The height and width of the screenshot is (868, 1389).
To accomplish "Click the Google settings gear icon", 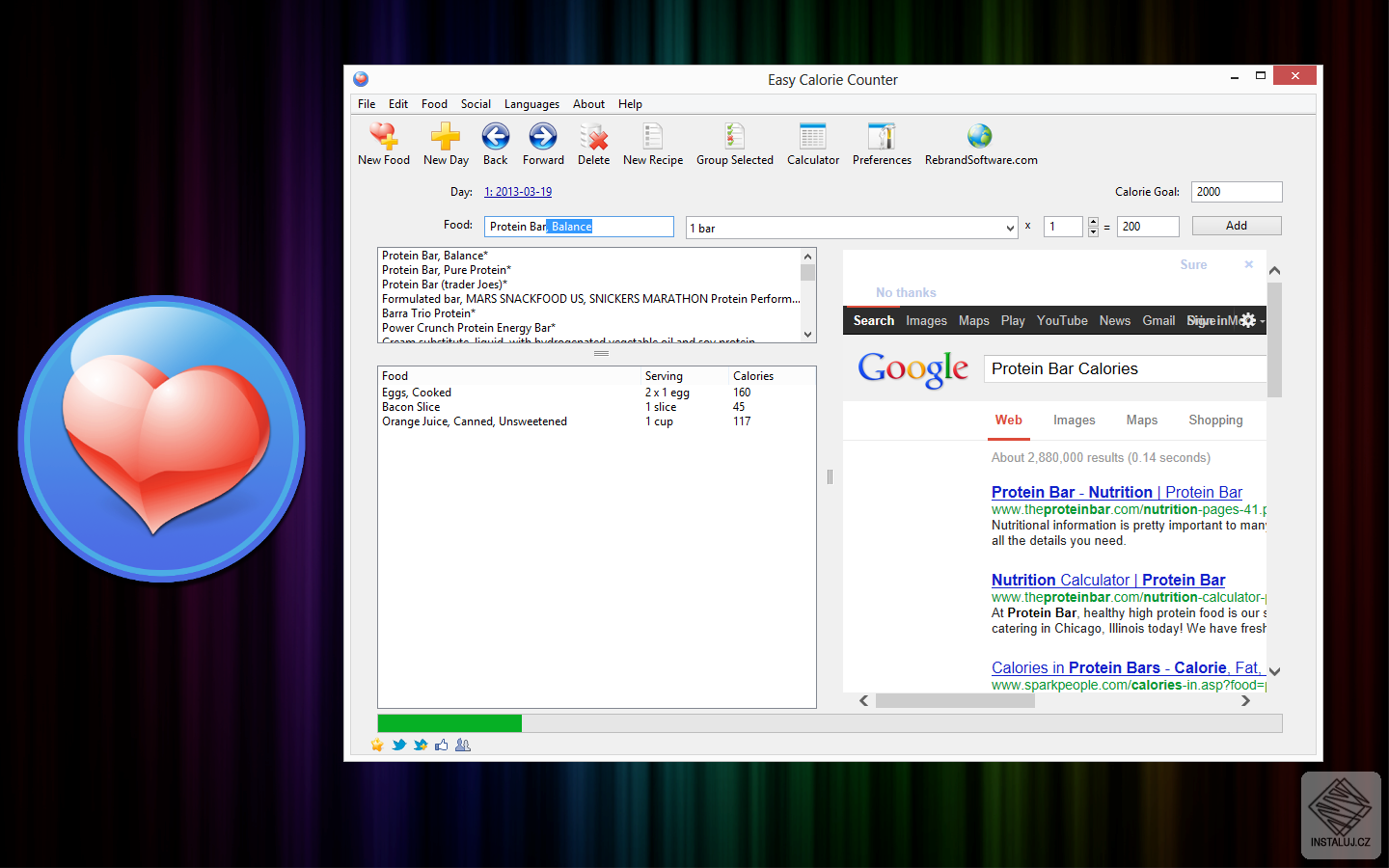I will 1248,320.
